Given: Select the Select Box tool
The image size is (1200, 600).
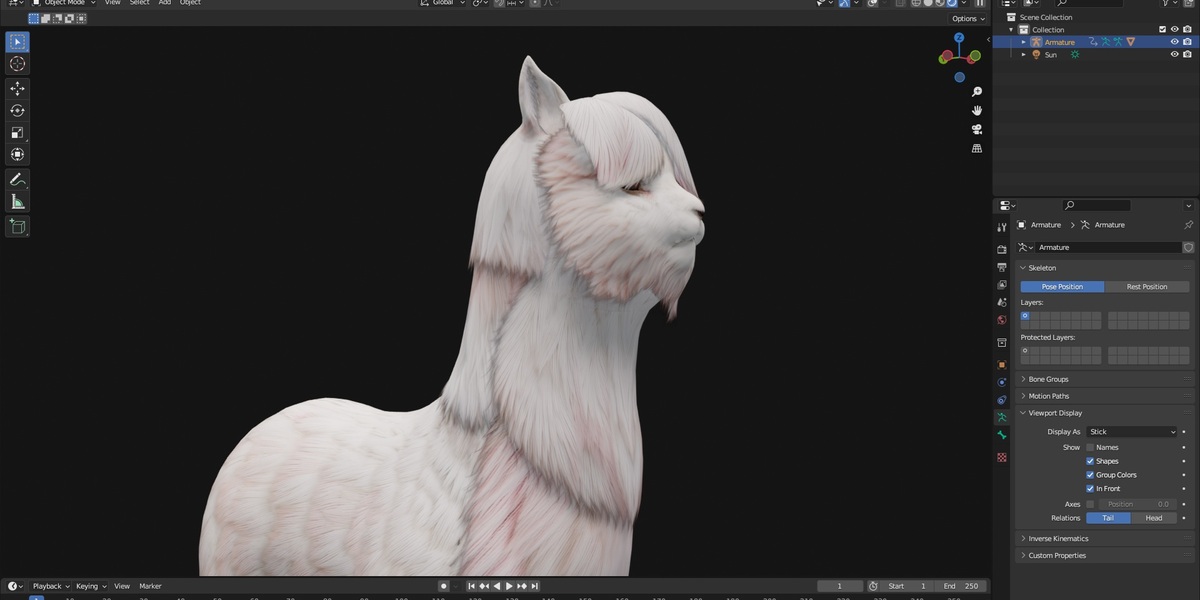Looking at the screenshot, I should (17, 42).
